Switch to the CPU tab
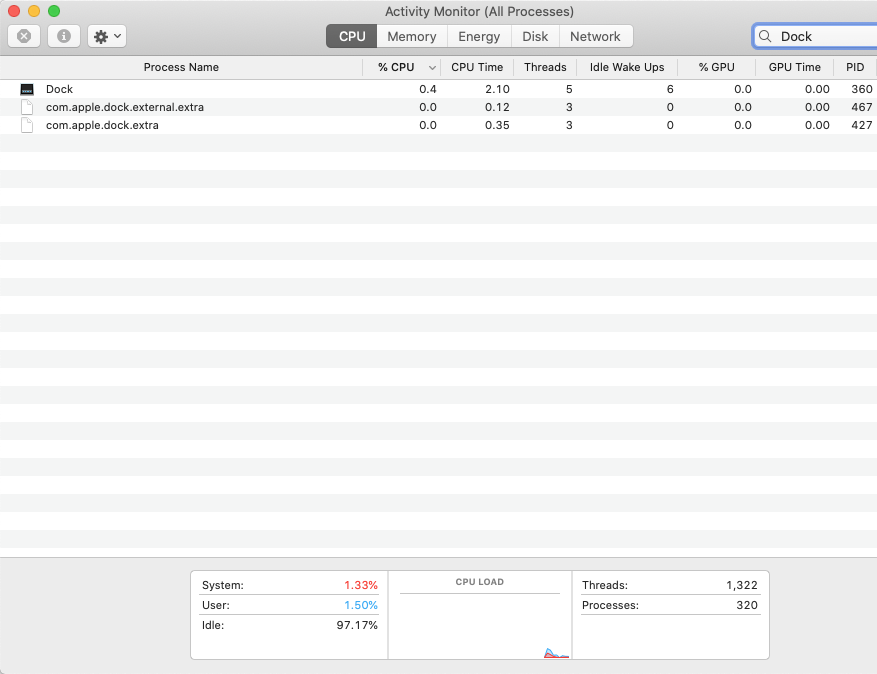This screenshot has height=674, width=877. tap(352, 36)
